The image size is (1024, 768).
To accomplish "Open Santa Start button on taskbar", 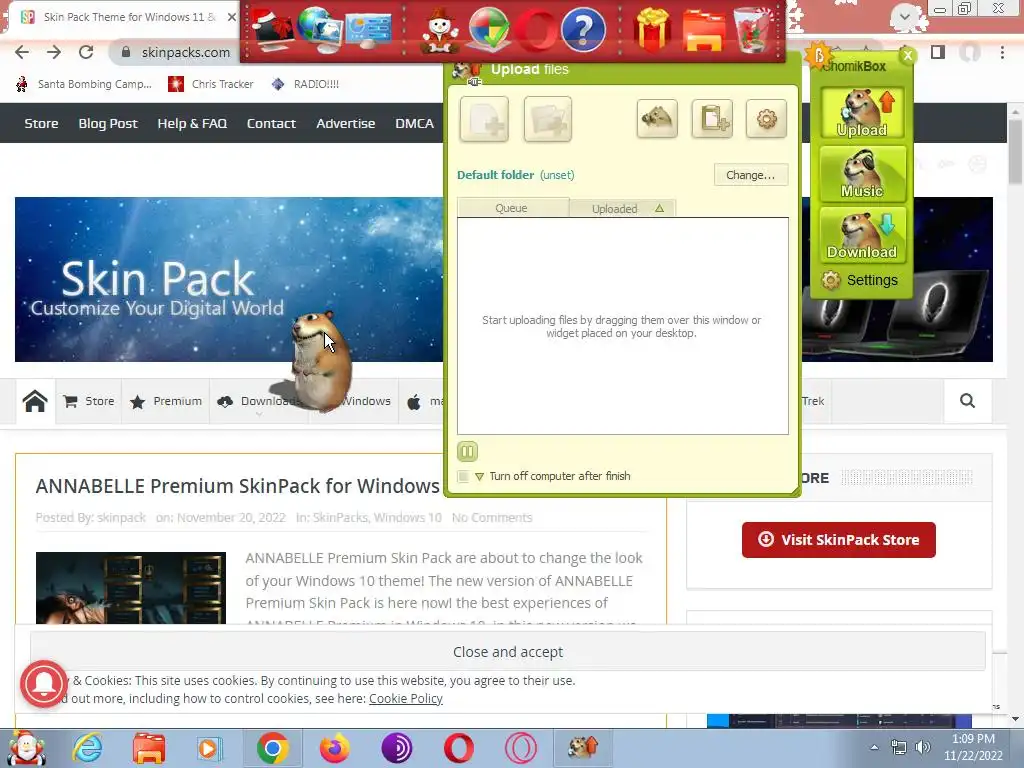I will click(26, 748).
